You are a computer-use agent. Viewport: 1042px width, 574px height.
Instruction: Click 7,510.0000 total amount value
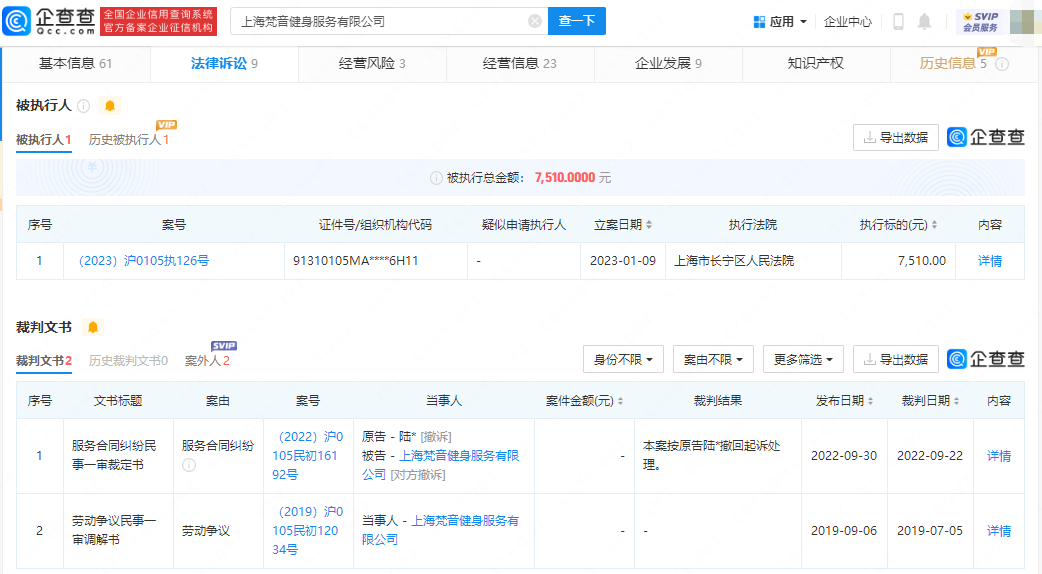tap(565, 177)
